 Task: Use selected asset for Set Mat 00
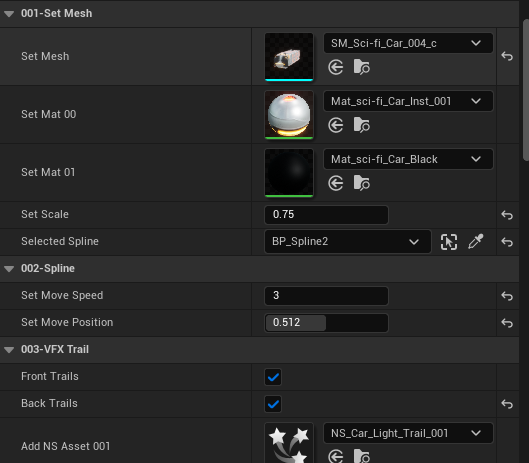coord(336,125)
